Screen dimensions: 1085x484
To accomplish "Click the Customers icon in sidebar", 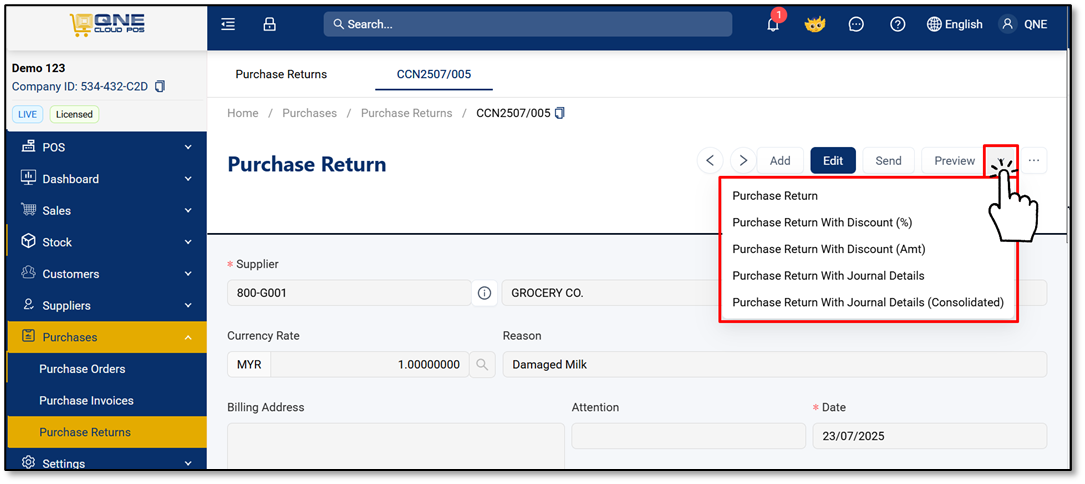I will [28, 274].
